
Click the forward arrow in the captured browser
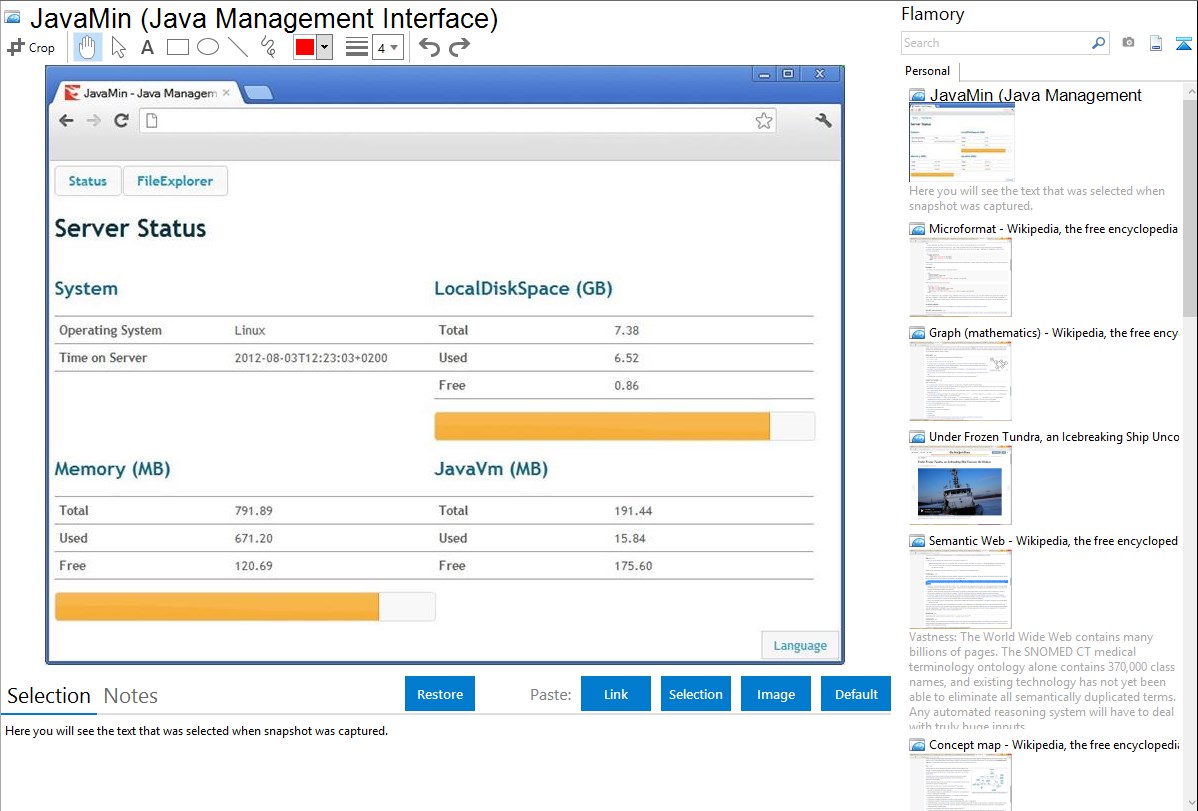[94, 121]
